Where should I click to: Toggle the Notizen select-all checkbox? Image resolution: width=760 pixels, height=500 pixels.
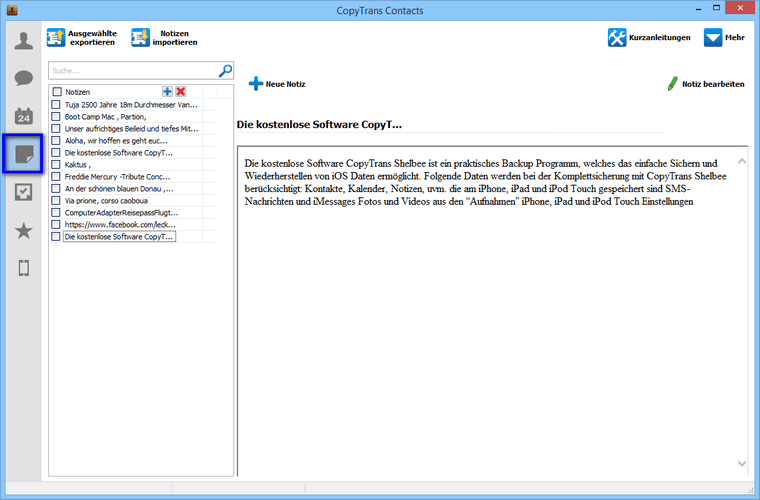click(57, 92)
